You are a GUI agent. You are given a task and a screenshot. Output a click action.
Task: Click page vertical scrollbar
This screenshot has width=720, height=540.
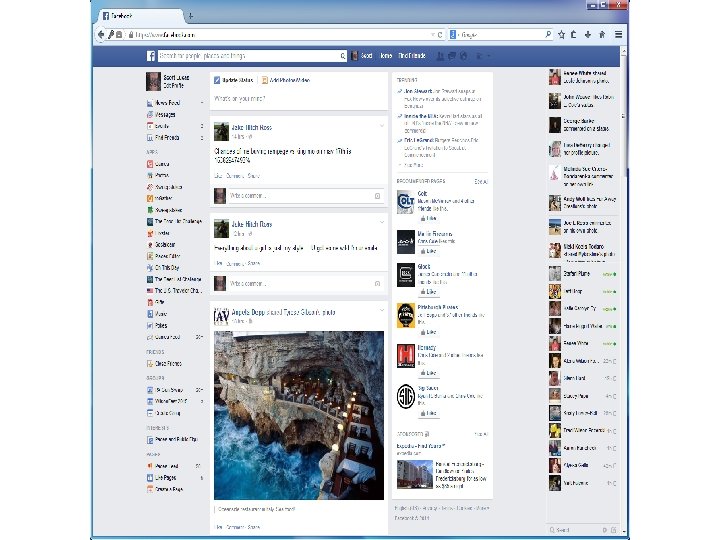(x=623, y=115)
